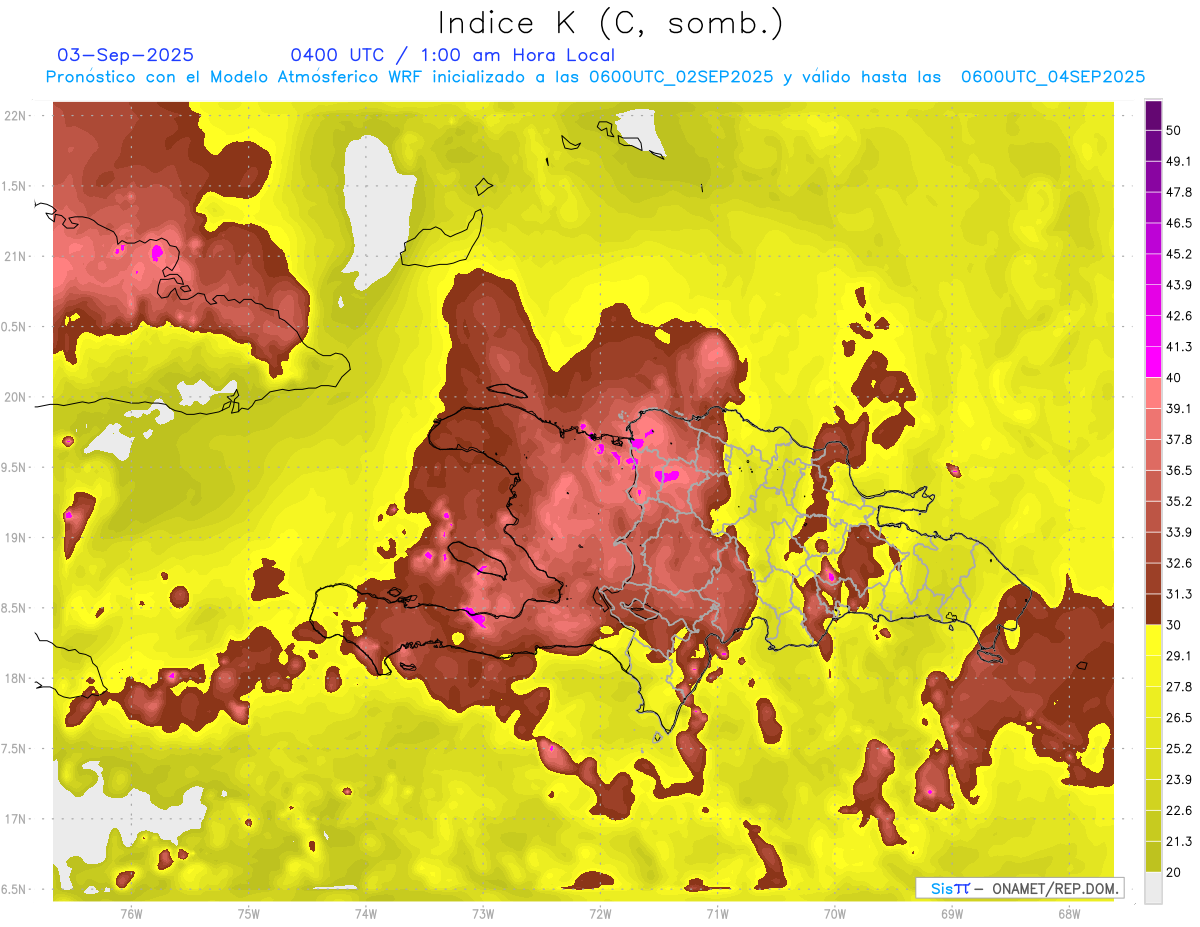Select the 19N latitude axis label
Screen dimensions: 1200x927
pyautogui.click(x=17, y=538)
